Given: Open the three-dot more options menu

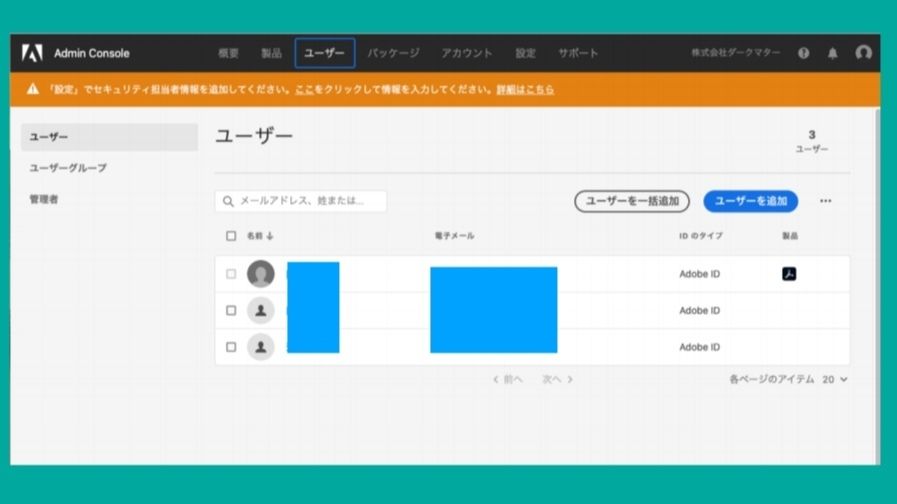Looking at the screenshot, I should (825, 201).
